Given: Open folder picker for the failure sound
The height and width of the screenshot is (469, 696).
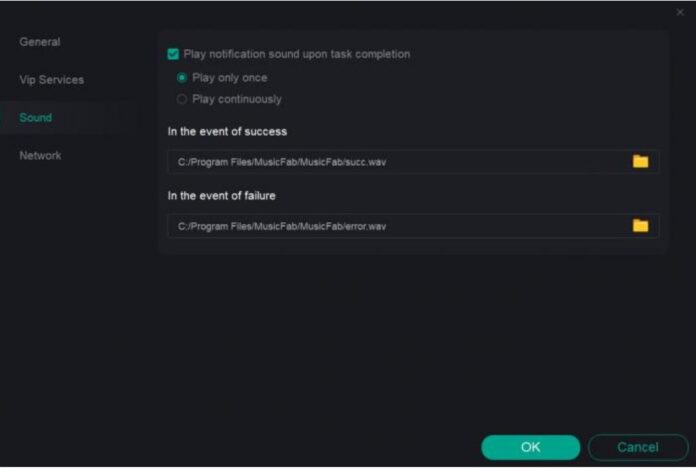Looking at the screenshot, I should point(640,225).
